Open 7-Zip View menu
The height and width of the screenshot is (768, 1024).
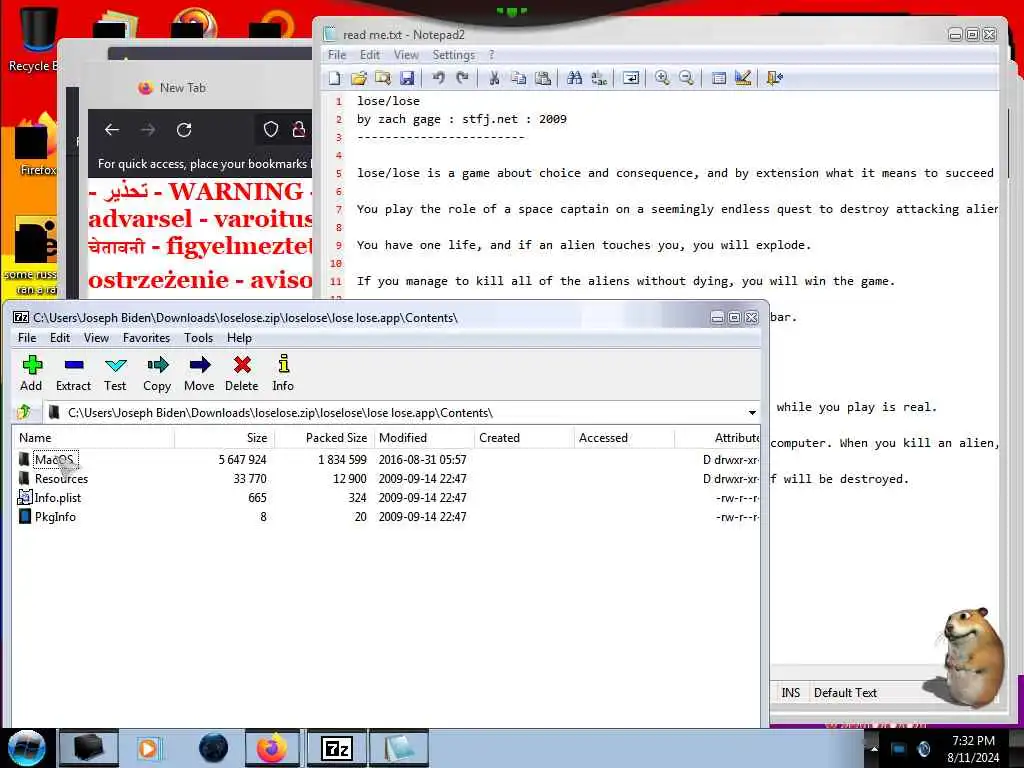pos(96,338)
